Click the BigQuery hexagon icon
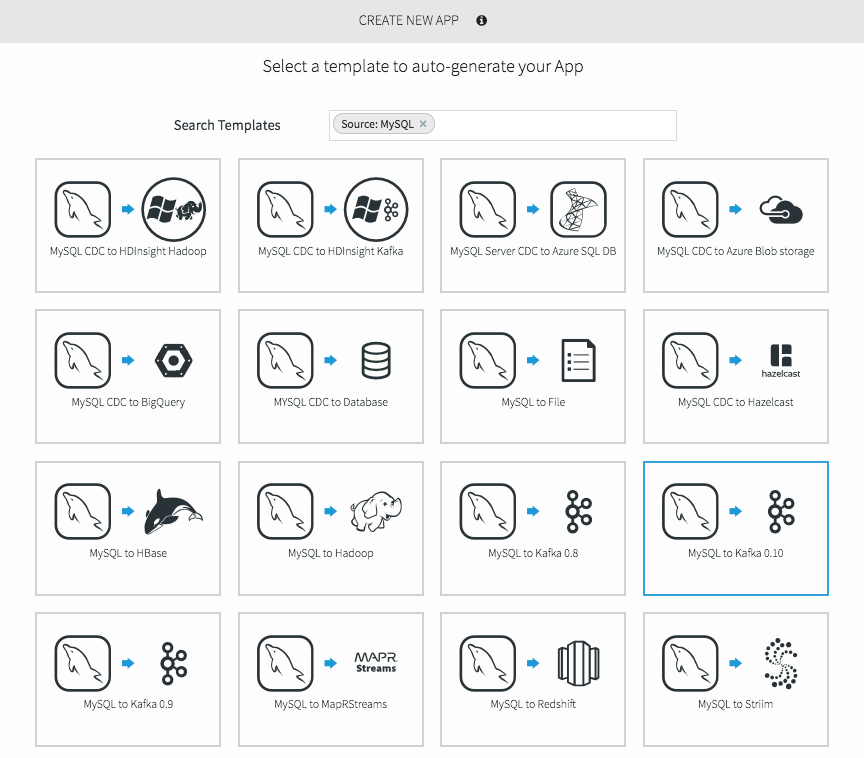 [x=174, y=360]
